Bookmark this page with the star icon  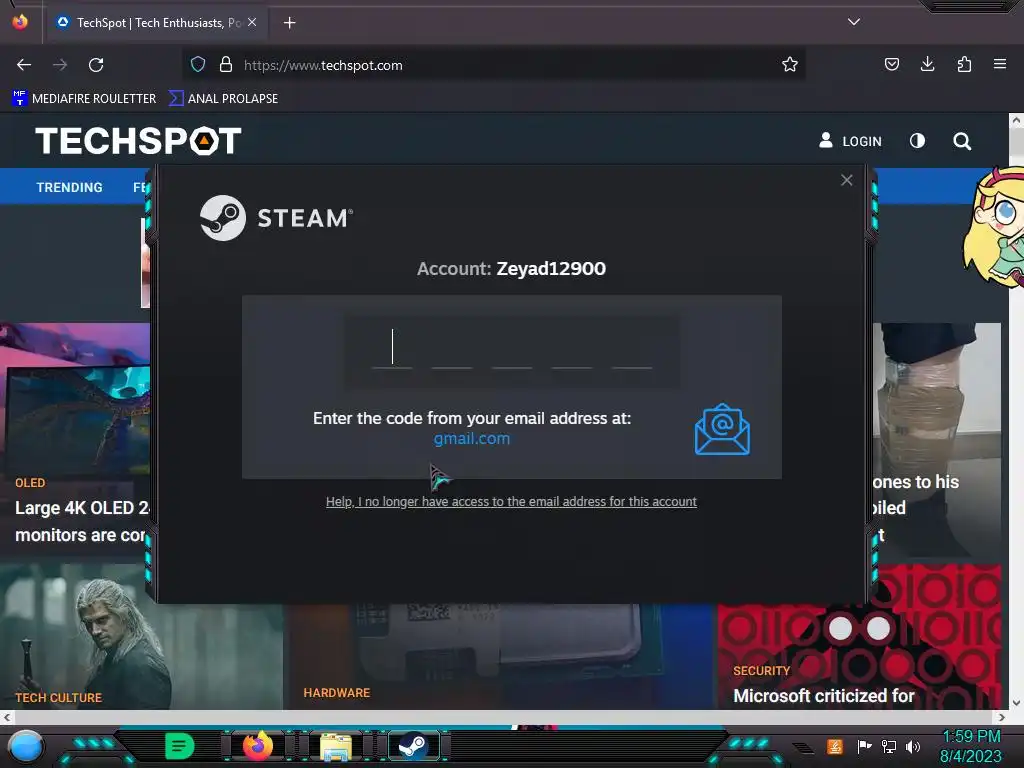coord(790,64)
